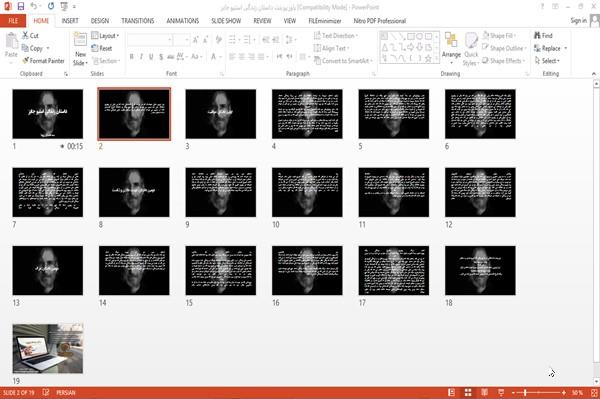The image size is (600, 399).
Task: Switch to Reading view in status bar
Action: [x=484, y=392]
